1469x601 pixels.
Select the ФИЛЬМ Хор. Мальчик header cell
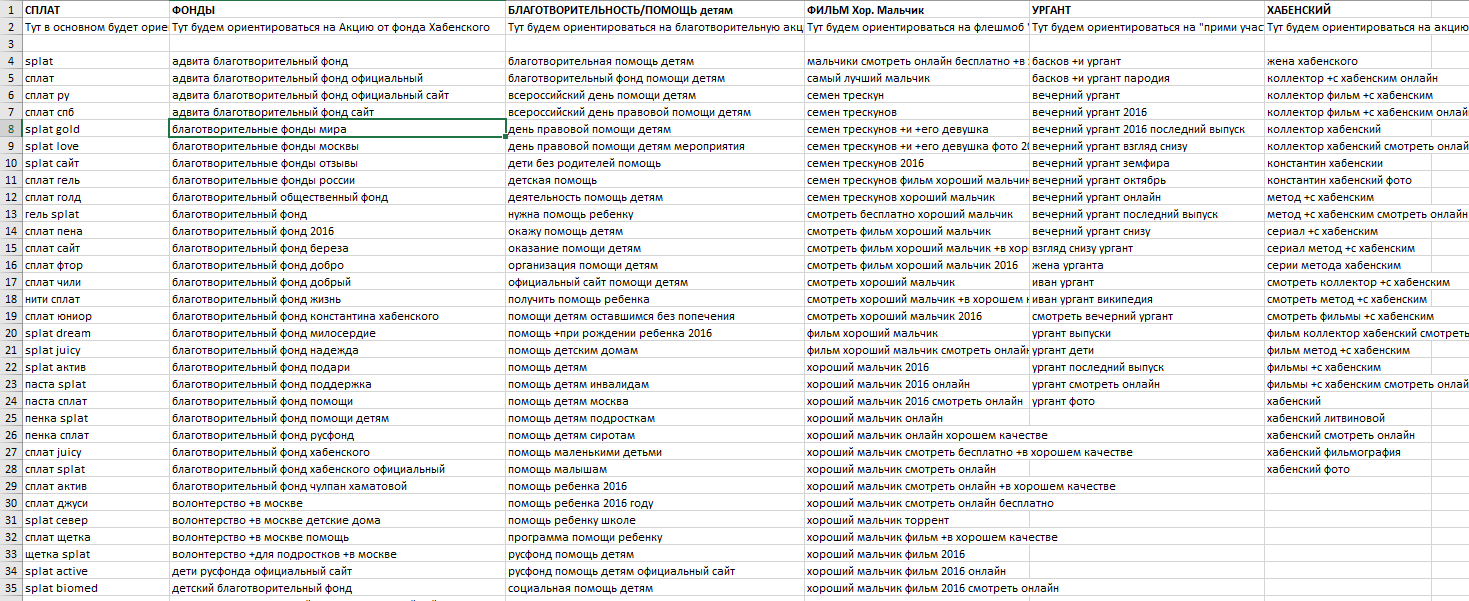916,10
